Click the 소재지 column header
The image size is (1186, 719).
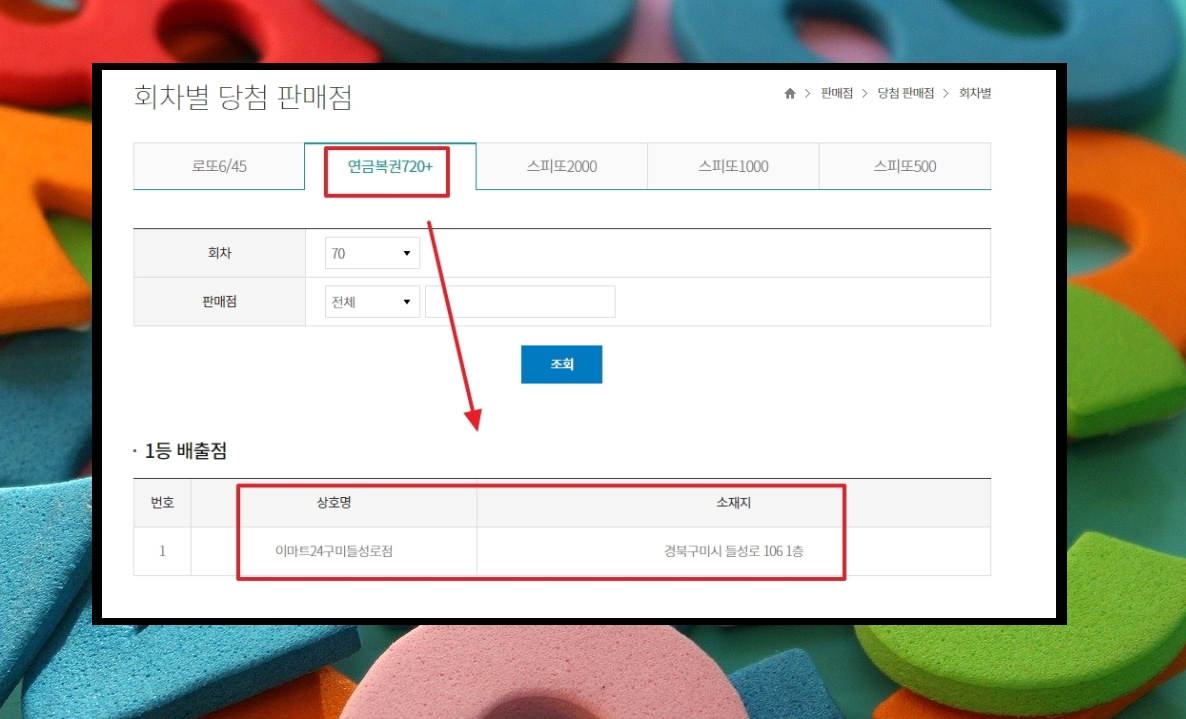point(734,503)
